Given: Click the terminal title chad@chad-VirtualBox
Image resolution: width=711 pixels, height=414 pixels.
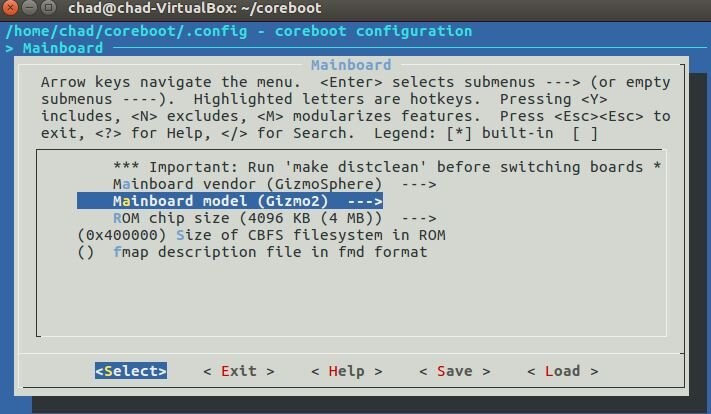Looking at the screenshot, I should click(195, 8).
